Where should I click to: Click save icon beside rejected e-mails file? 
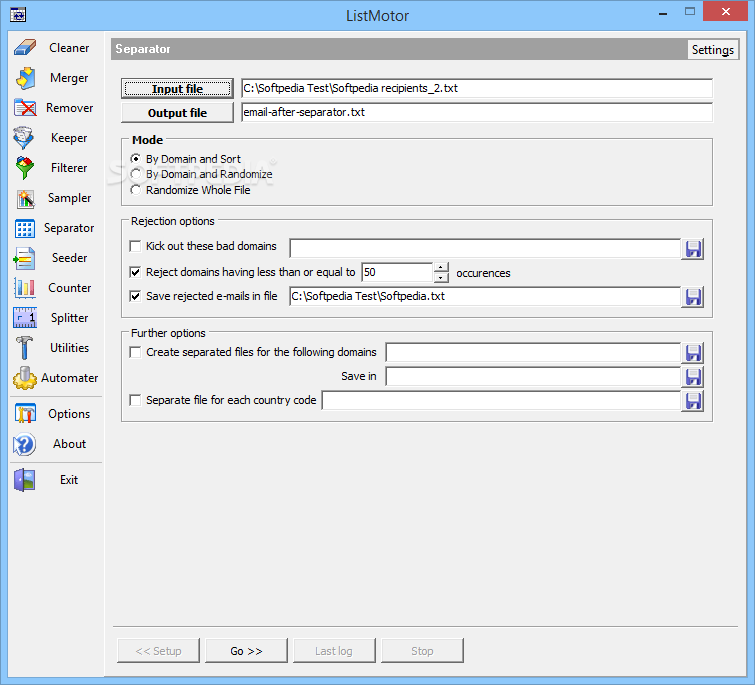pos(693,297)
